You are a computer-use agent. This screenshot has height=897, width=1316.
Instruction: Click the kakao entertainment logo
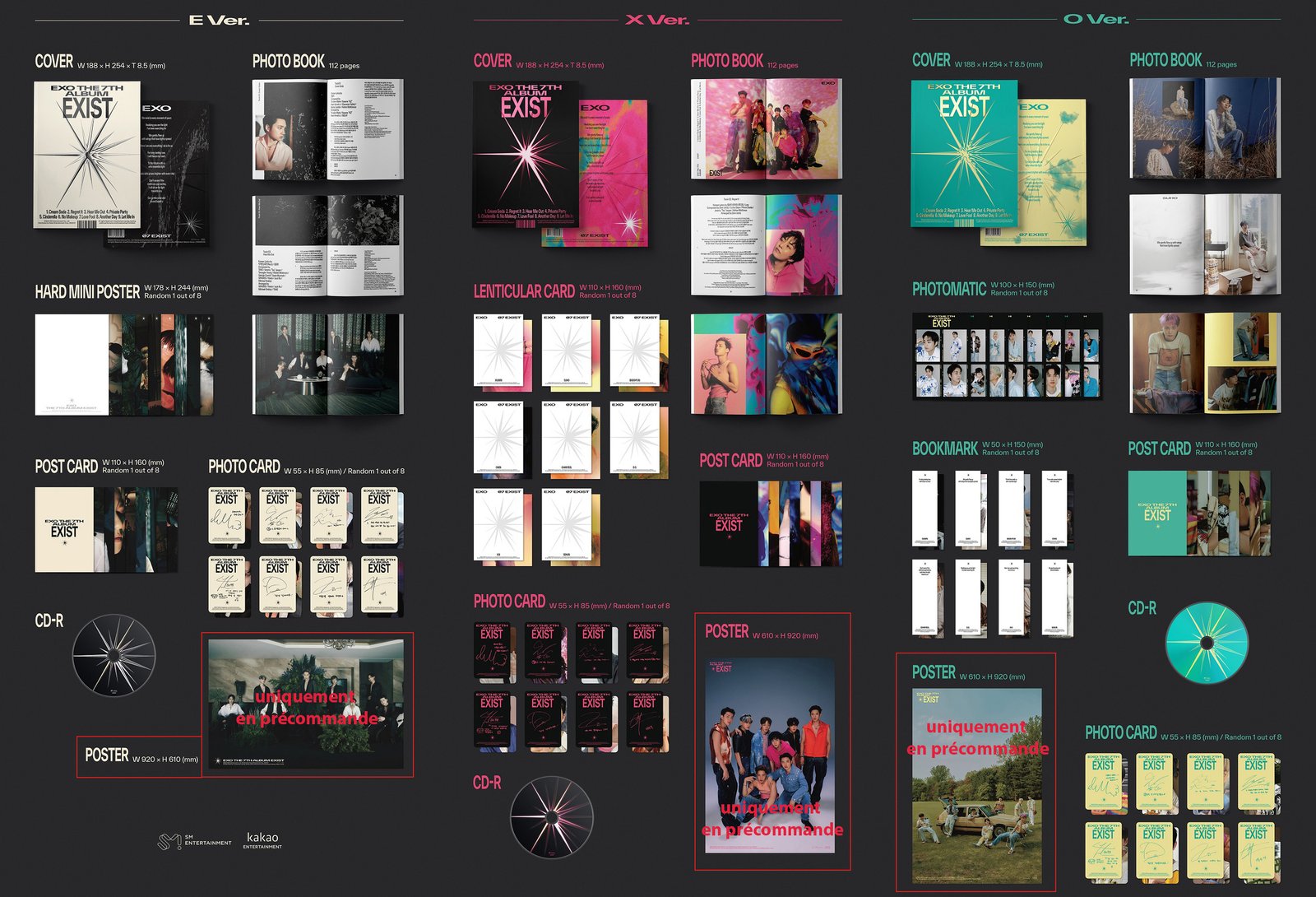point(263,840)
